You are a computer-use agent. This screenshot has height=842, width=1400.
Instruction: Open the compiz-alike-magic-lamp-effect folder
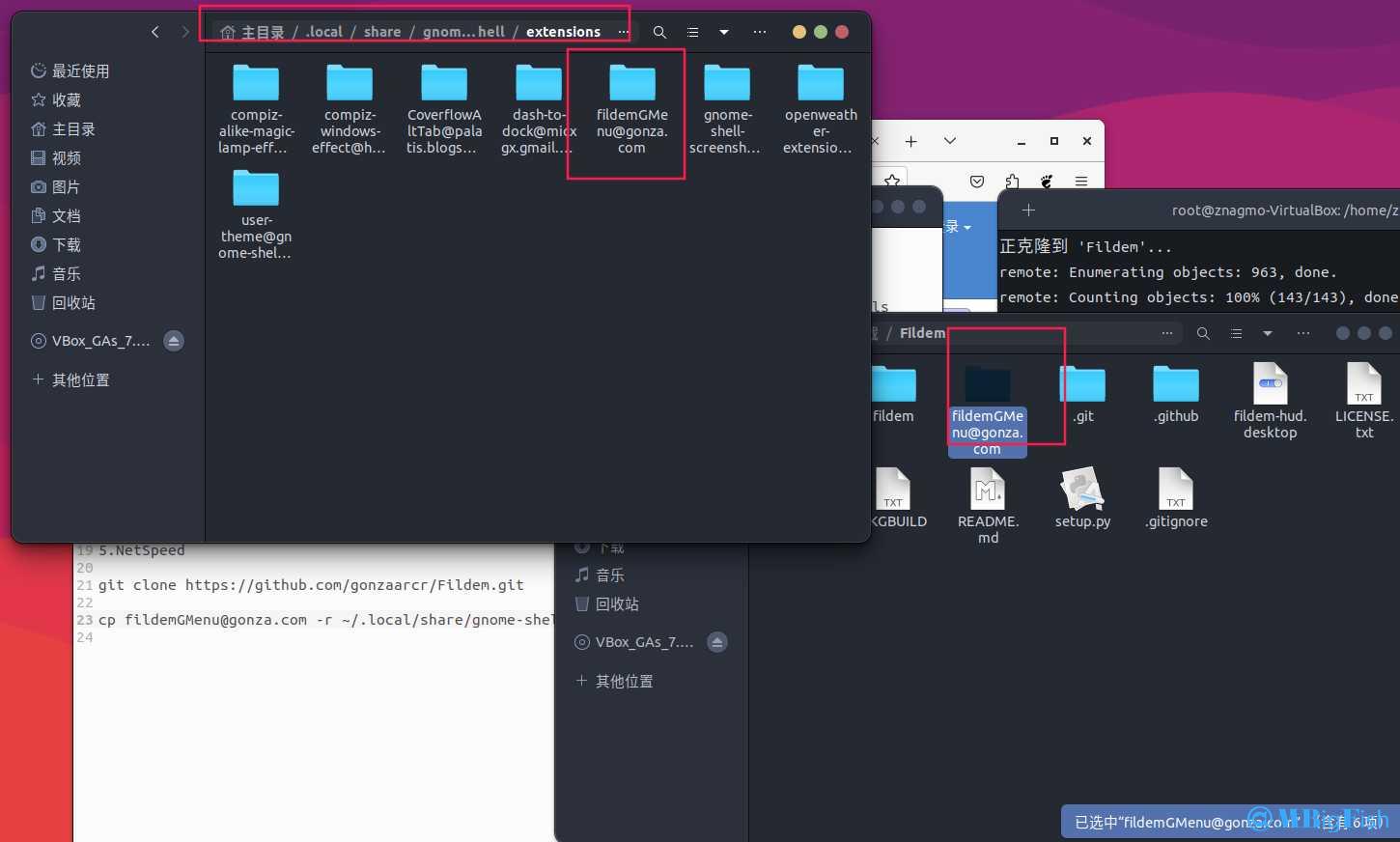click(256, 109)
